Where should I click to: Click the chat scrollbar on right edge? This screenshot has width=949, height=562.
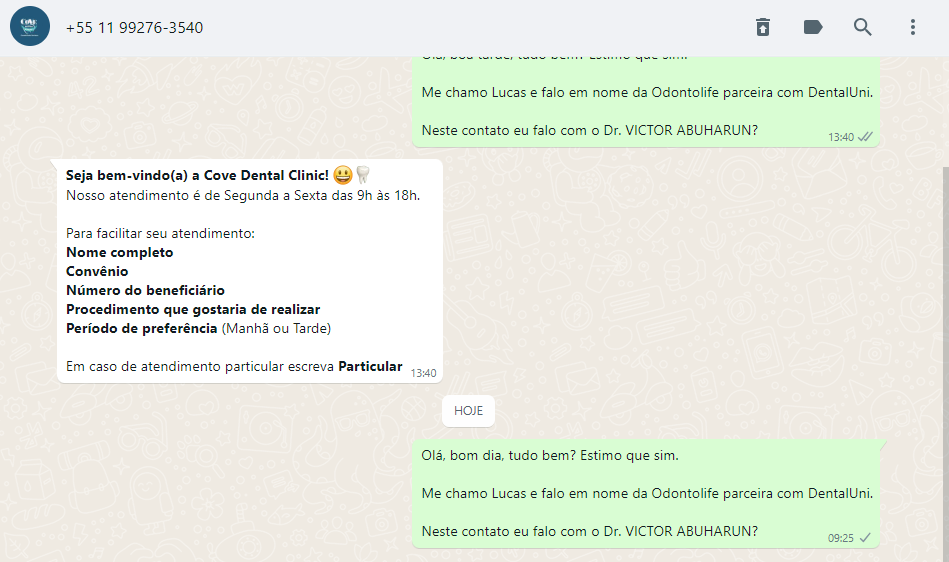[945, 363]
